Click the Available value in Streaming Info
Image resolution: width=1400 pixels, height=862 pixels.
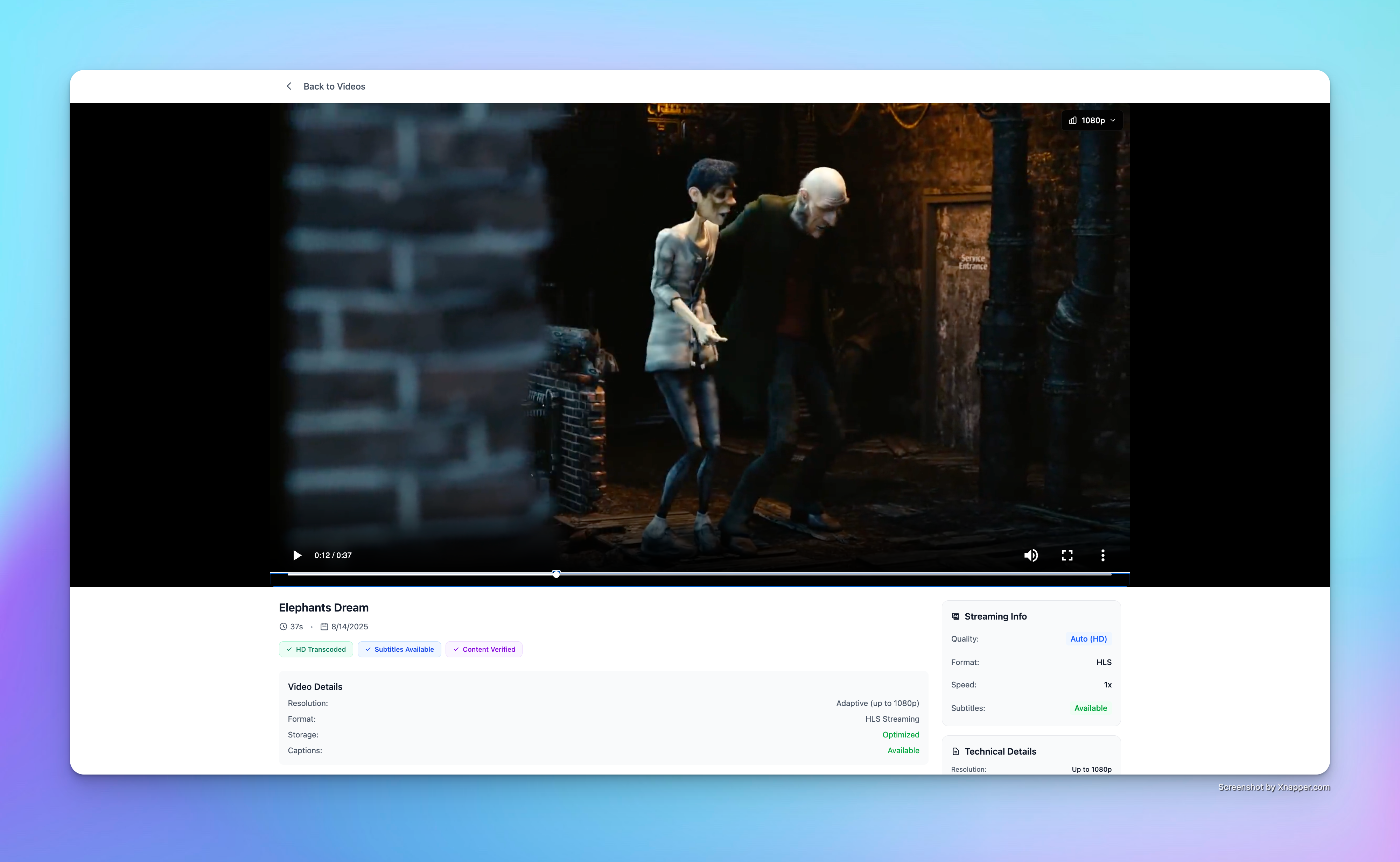point(1091,708)
